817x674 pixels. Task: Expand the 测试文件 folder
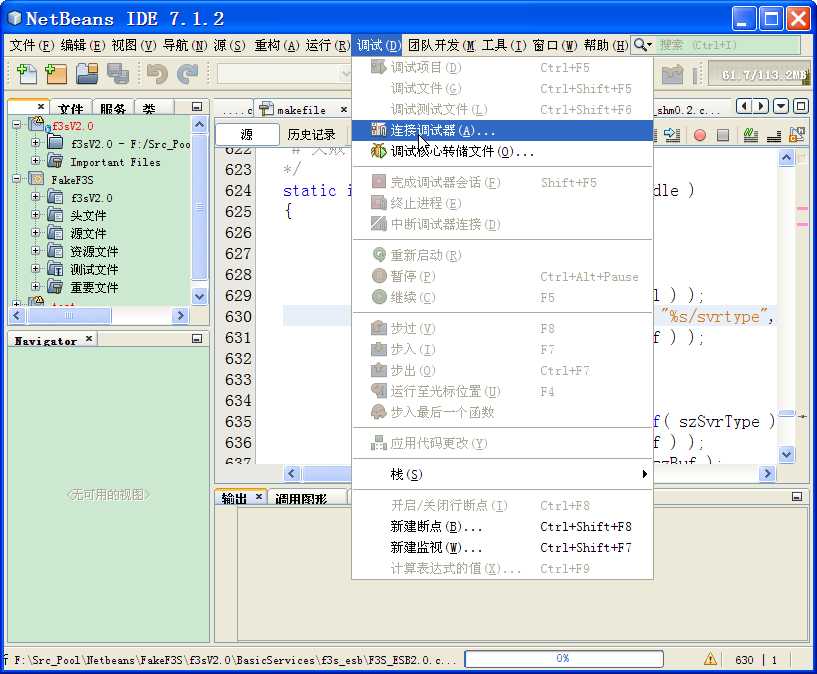[x=35, y=268]
